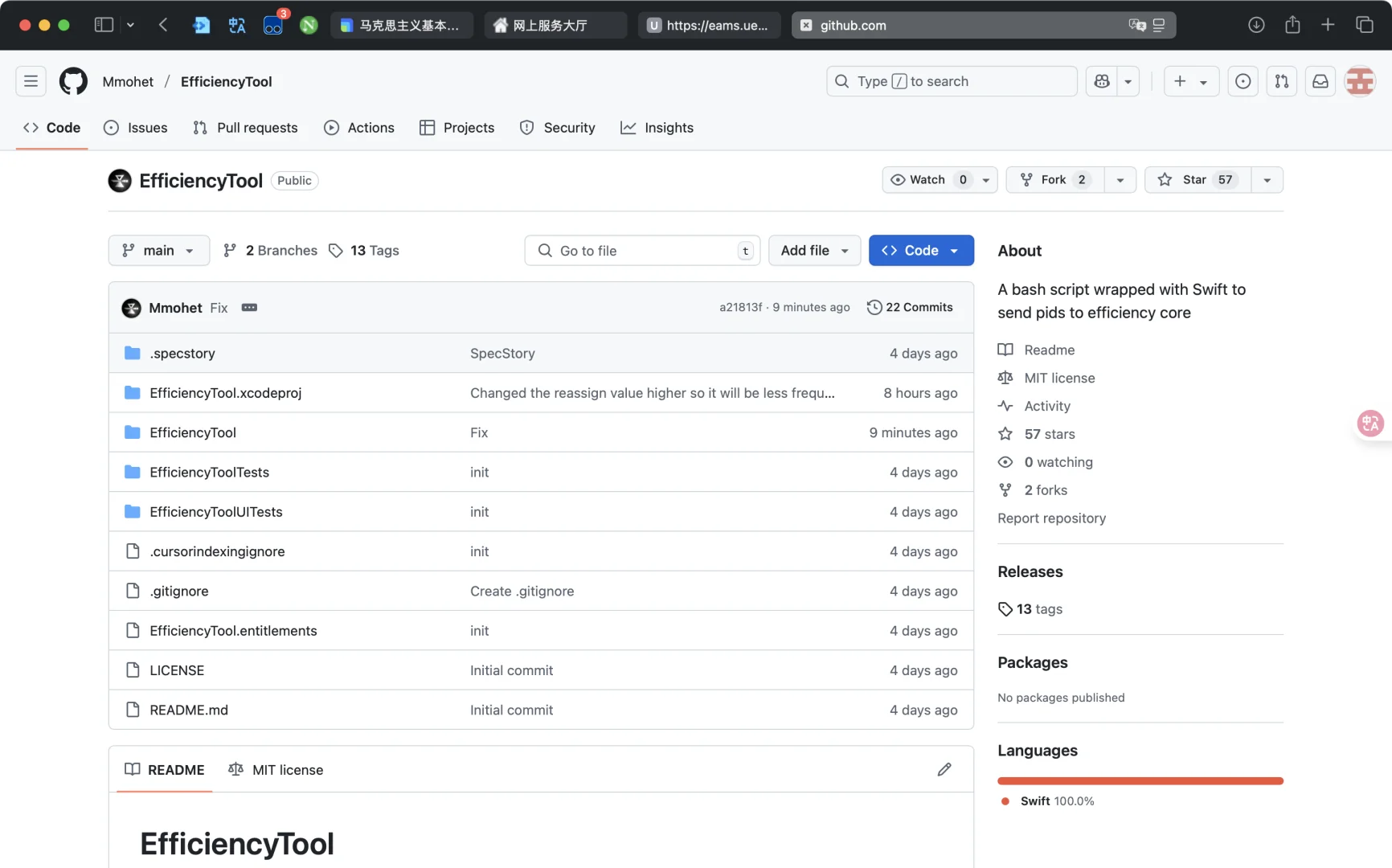1392x868 pixels.
Task: Open the green N pinned tab
Action: coord(309,25)
